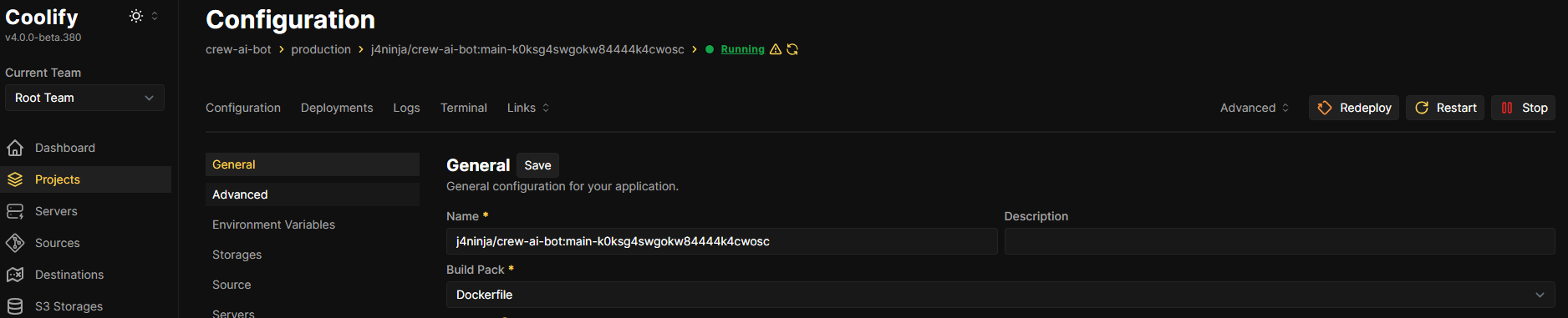Click the Projects layers icon

15,179
